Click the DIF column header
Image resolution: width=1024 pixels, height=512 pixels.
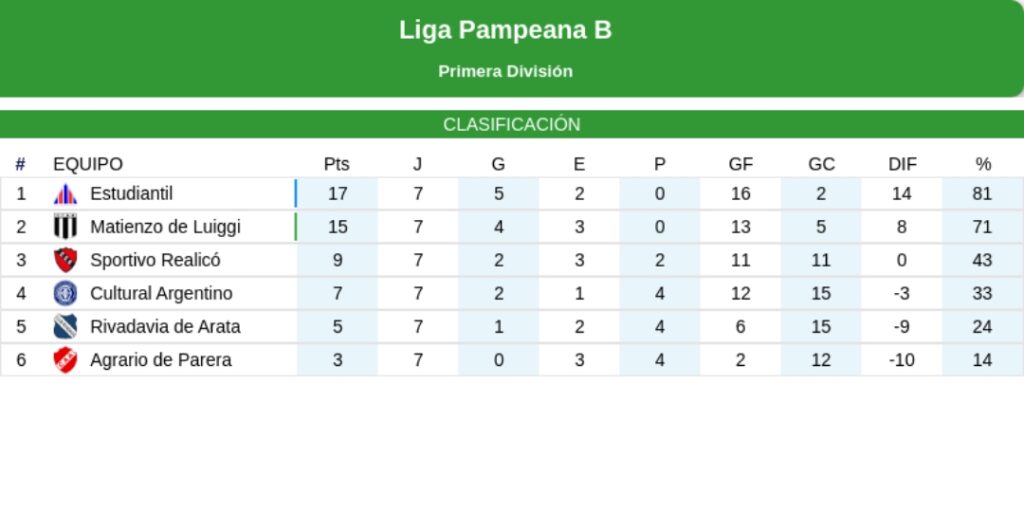902,164
